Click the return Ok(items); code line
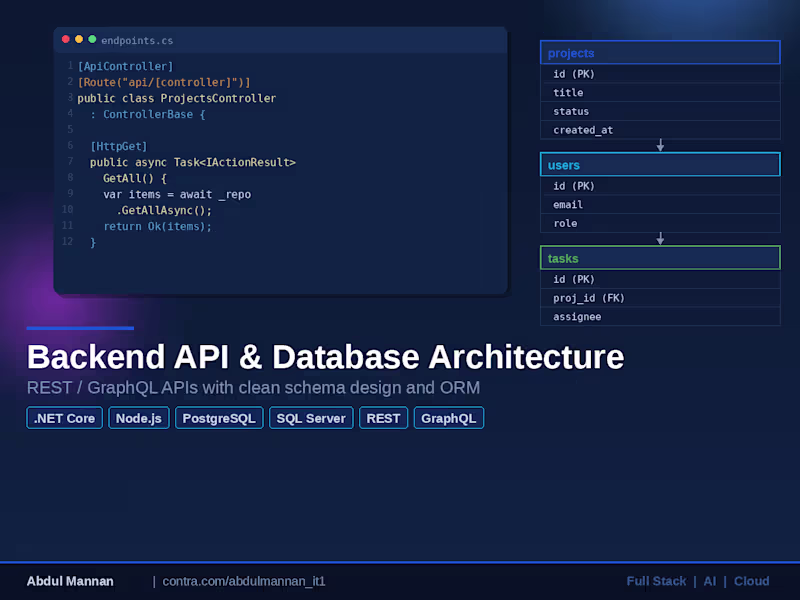Viewport: 800px width, 600px height. [157, 227]
